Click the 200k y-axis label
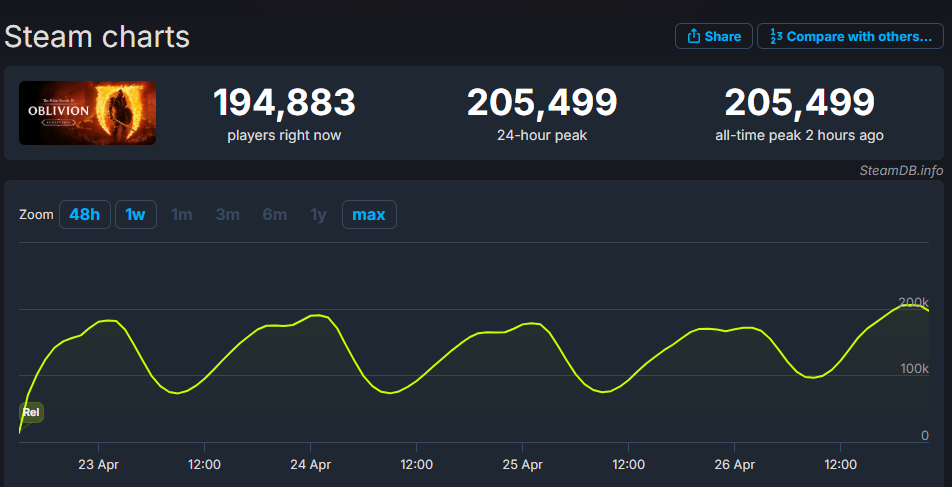This screenshot has height=487, width=952. tap(913, 302)
